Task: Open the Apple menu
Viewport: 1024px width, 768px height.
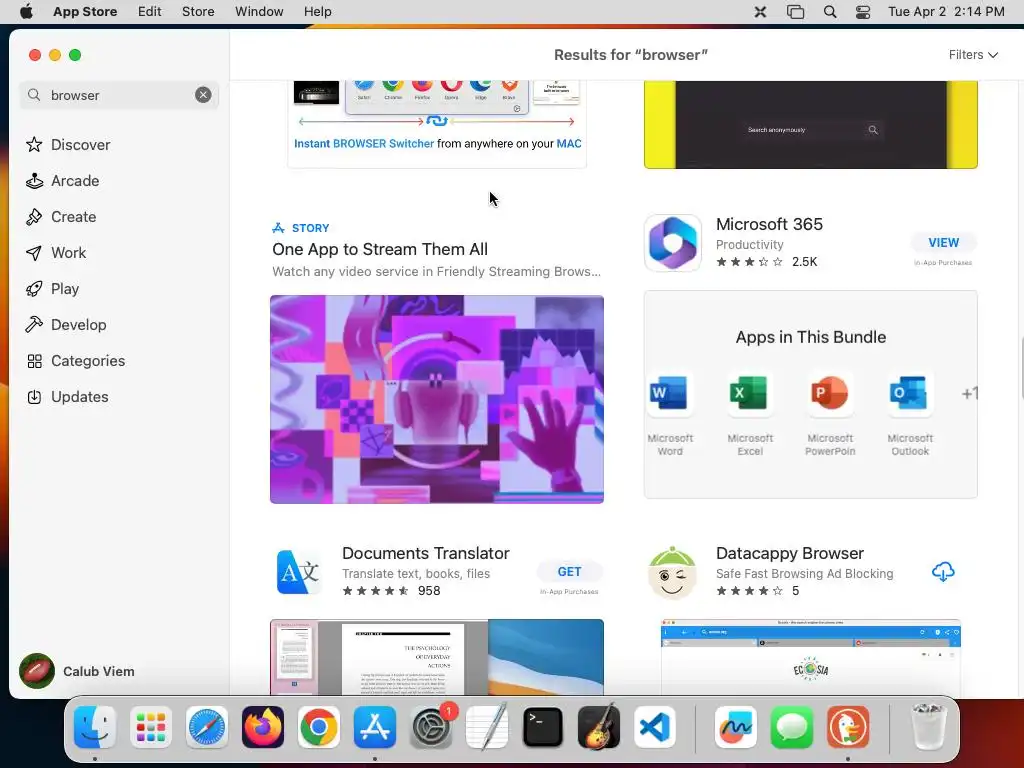Action: click(x=26, y=12)
